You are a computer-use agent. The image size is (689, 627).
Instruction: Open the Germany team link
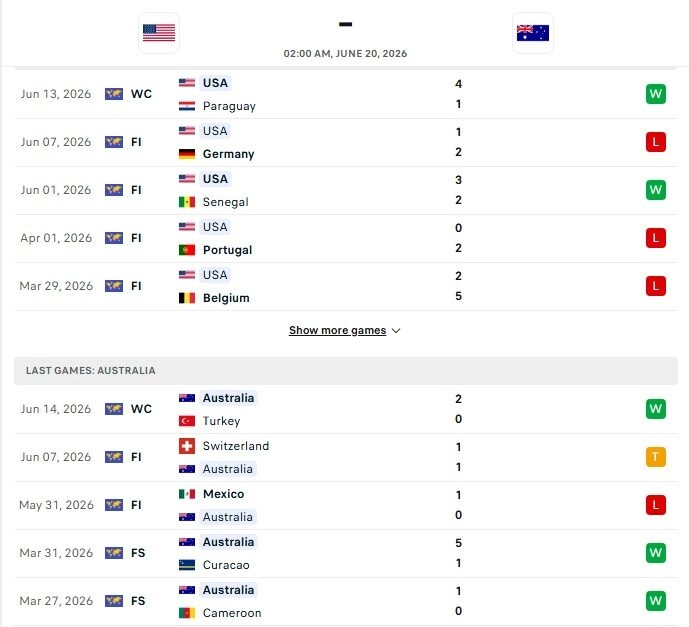(x=228, y=154)
